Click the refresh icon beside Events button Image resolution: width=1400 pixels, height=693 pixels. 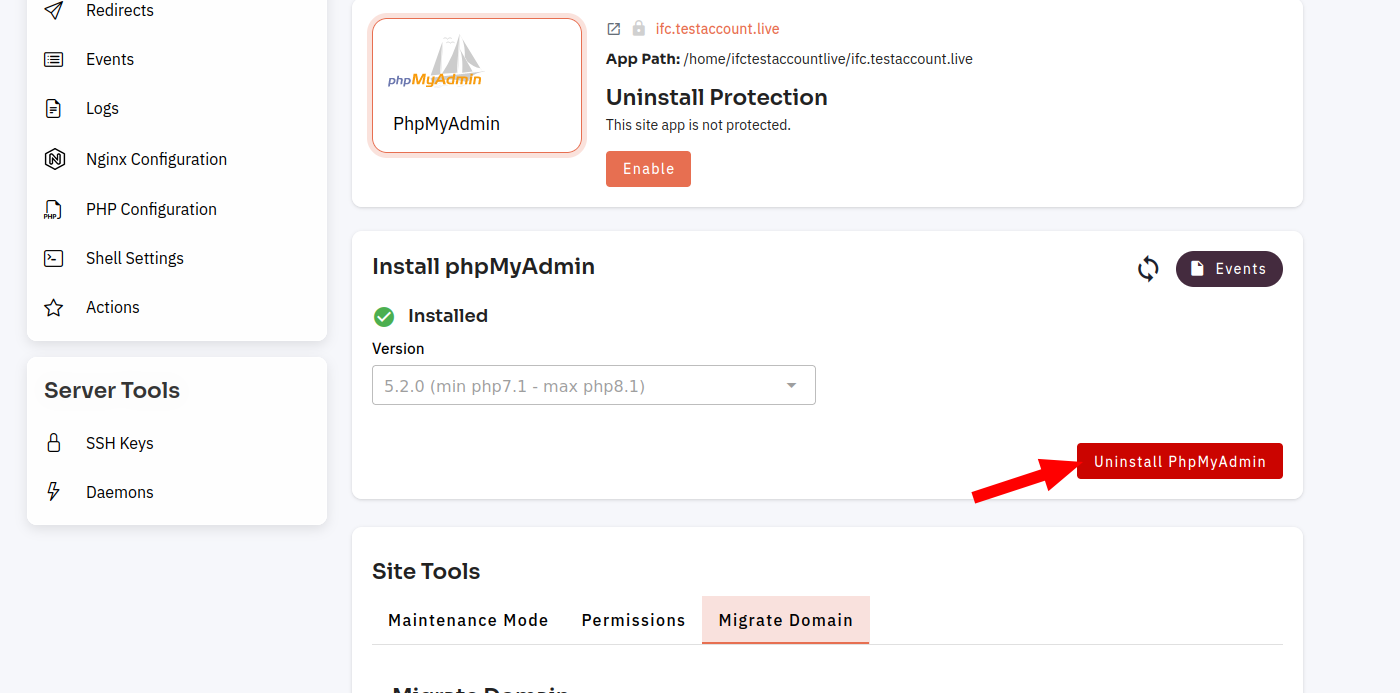coord(1148,269)
